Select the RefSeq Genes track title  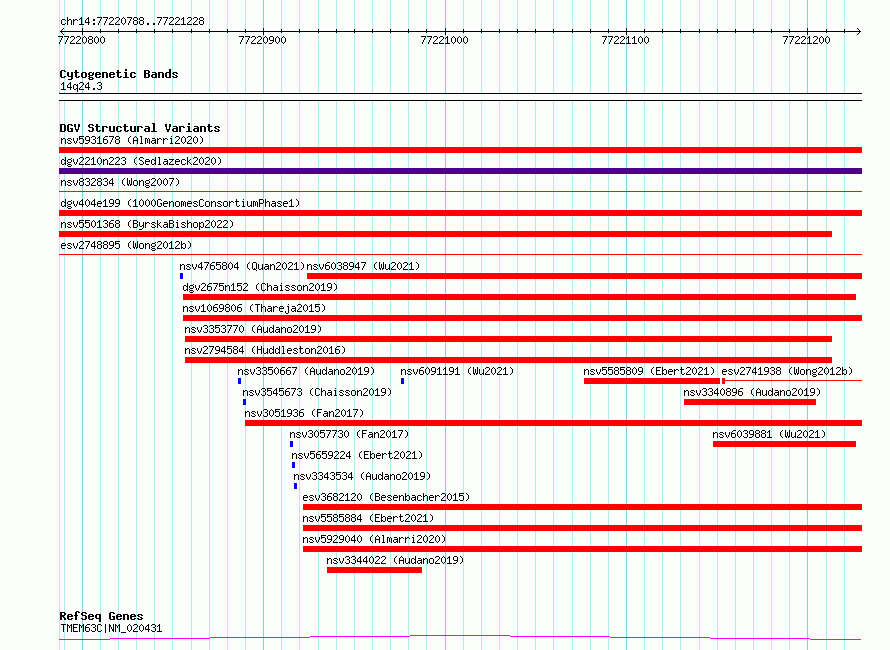102,616
